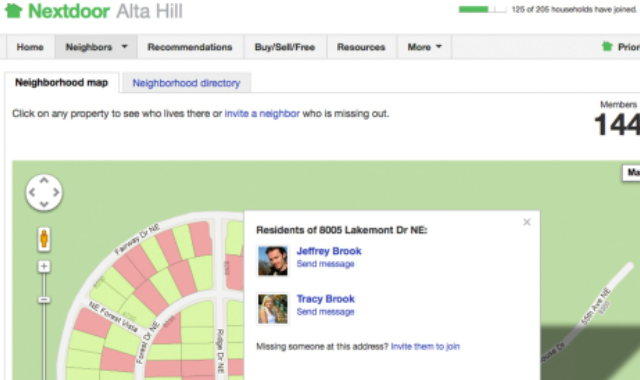Click Residents of 8005 Lakemont Dr NE heading

pyautogui.click(x=342, y=230)
